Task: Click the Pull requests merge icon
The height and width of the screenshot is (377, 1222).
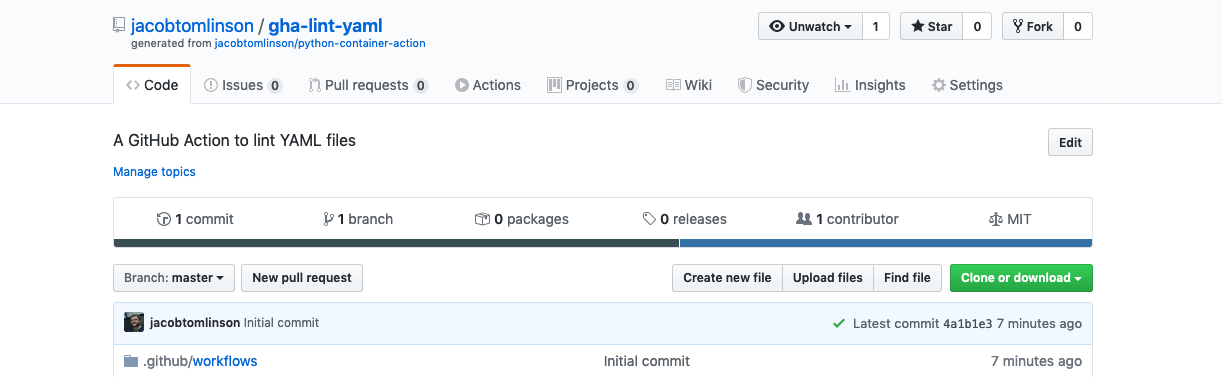Action: (x=314, y=86)
